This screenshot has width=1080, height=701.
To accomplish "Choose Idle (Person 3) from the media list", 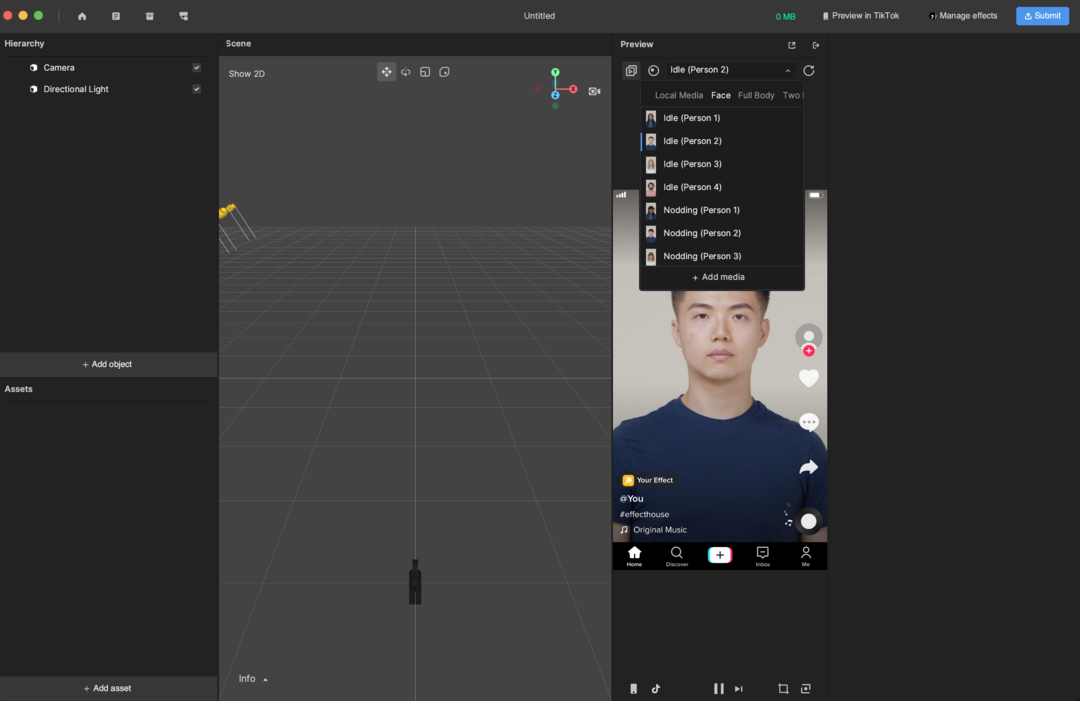I will point(722,164).
